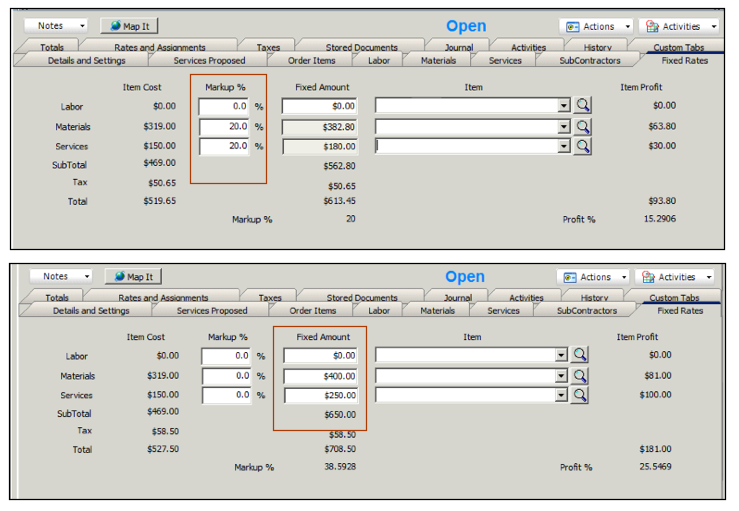Click the Fixed Amount field showing $400.00
The width and height of the screenshot is (739, 511).
(319, 376)
